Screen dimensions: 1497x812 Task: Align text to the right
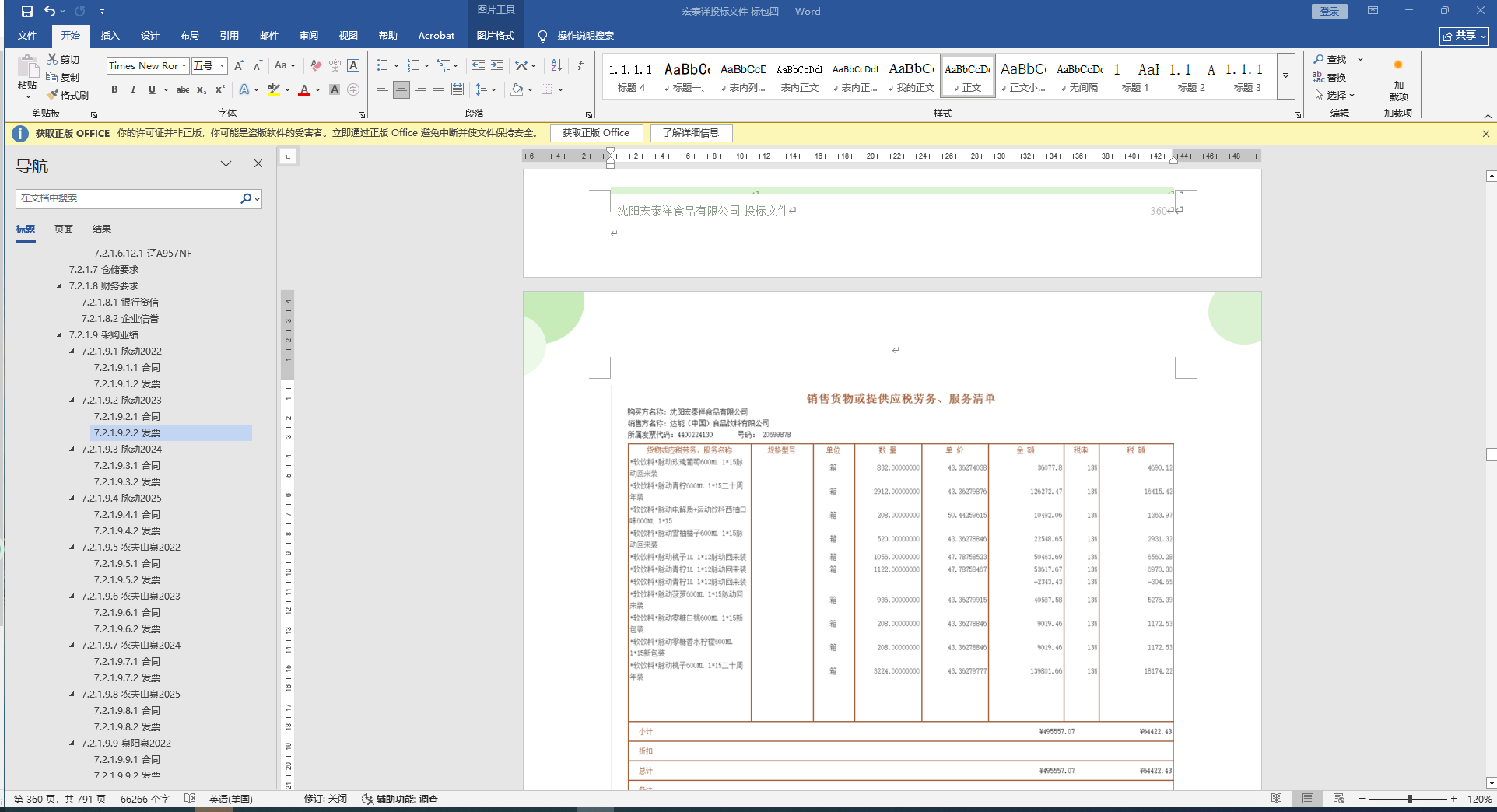coord(420,90)
